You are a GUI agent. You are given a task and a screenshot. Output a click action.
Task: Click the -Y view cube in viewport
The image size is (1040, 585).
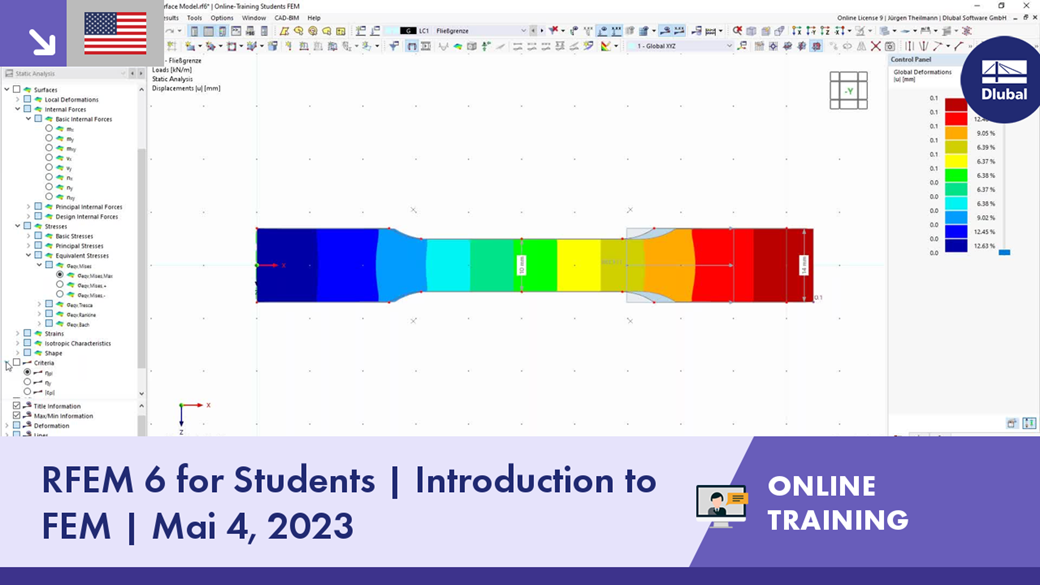[848, 91]
